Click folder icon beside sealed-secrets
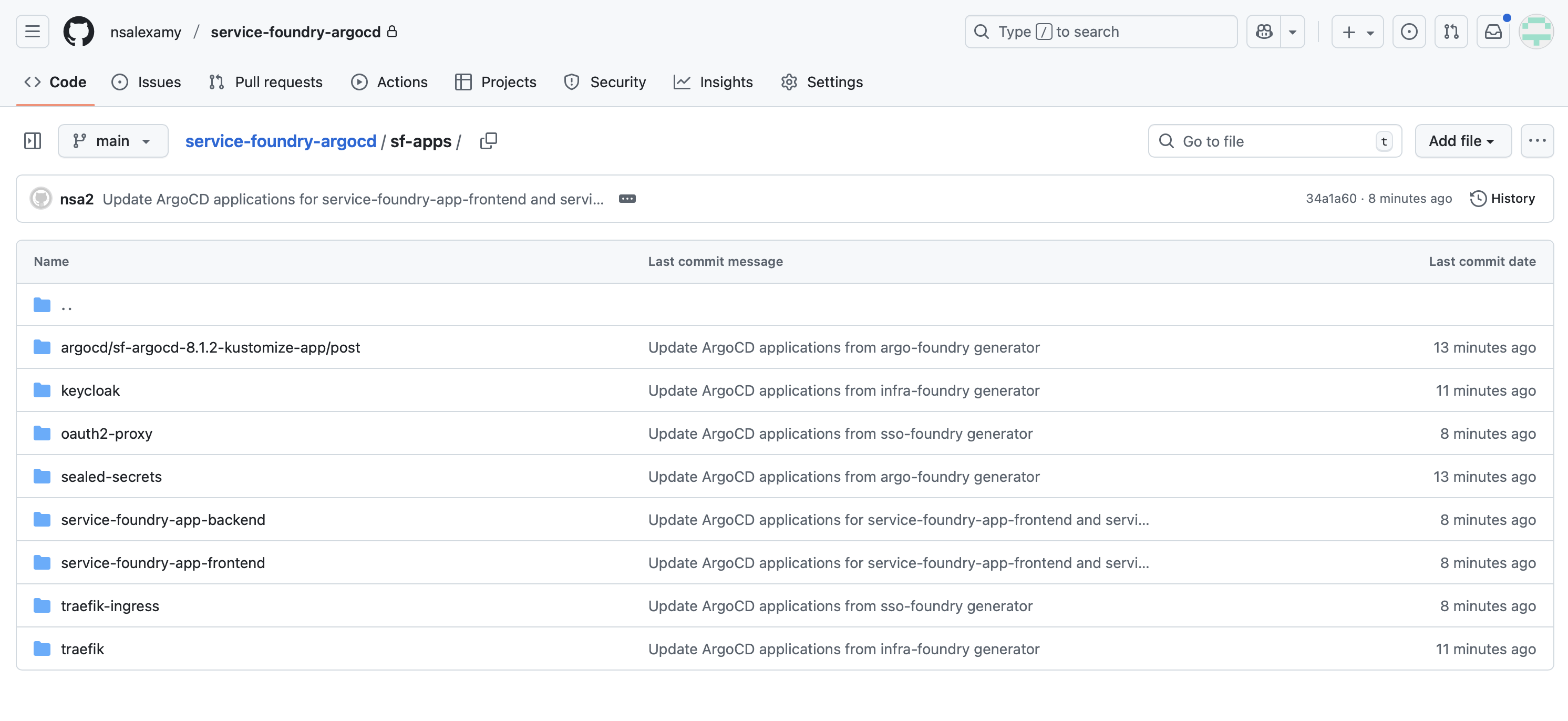Viewport: 1568px width, 721px height. [x=42, y=477]
